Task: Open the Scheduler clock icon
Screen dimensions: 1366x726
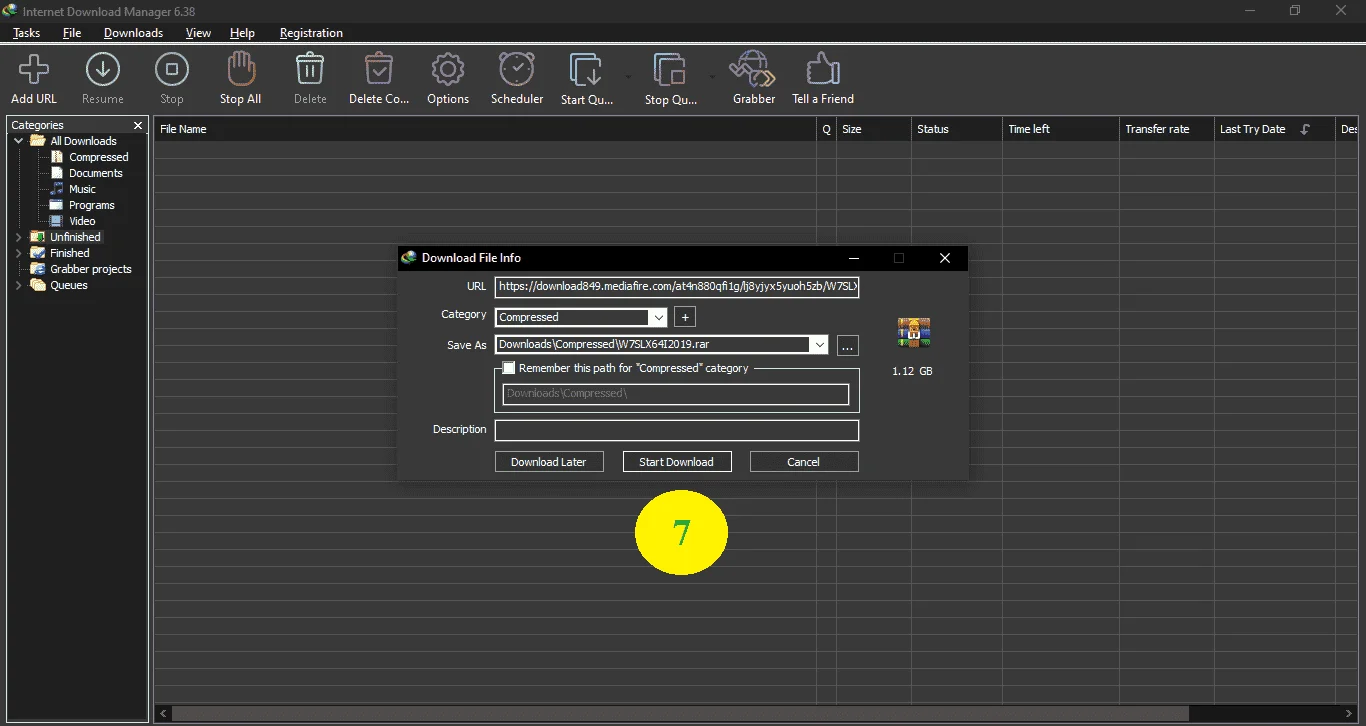Action: pyautogui.click(x=517, y=69)
